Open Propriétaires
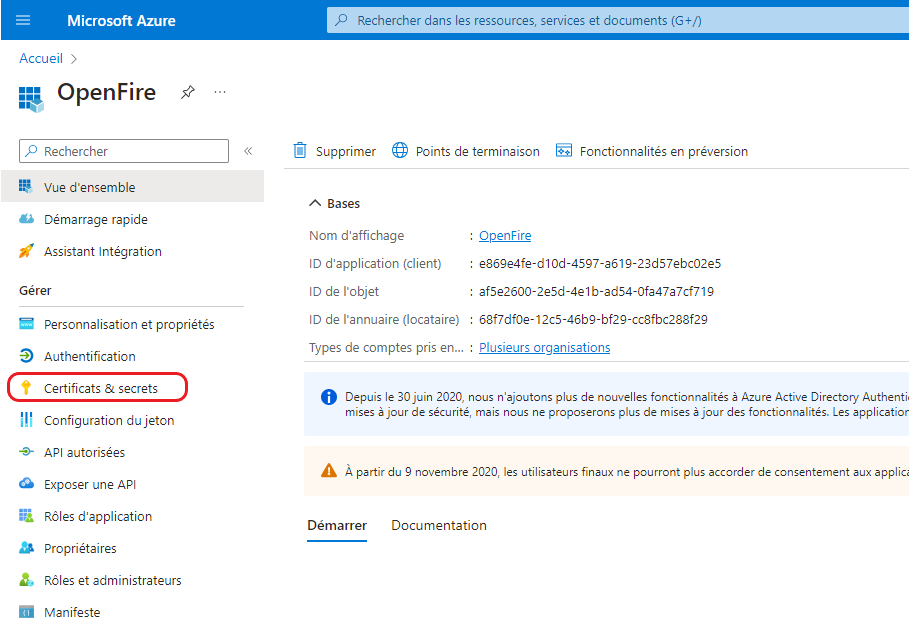This screenshot has width=909, height=631. pos(80,548)
